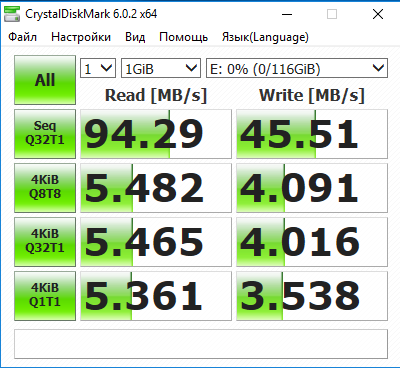
Task: Start the 4KiB Q1T1 test
Action: pos(45,296)
